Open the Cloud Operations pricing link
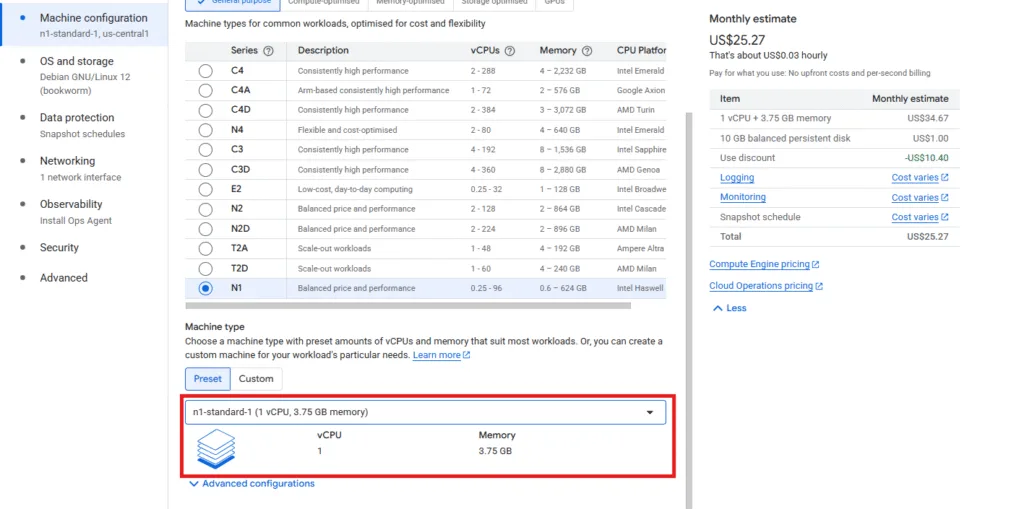Image resolution: width=1024 pixels, height=509 pixels. (761, 286)
